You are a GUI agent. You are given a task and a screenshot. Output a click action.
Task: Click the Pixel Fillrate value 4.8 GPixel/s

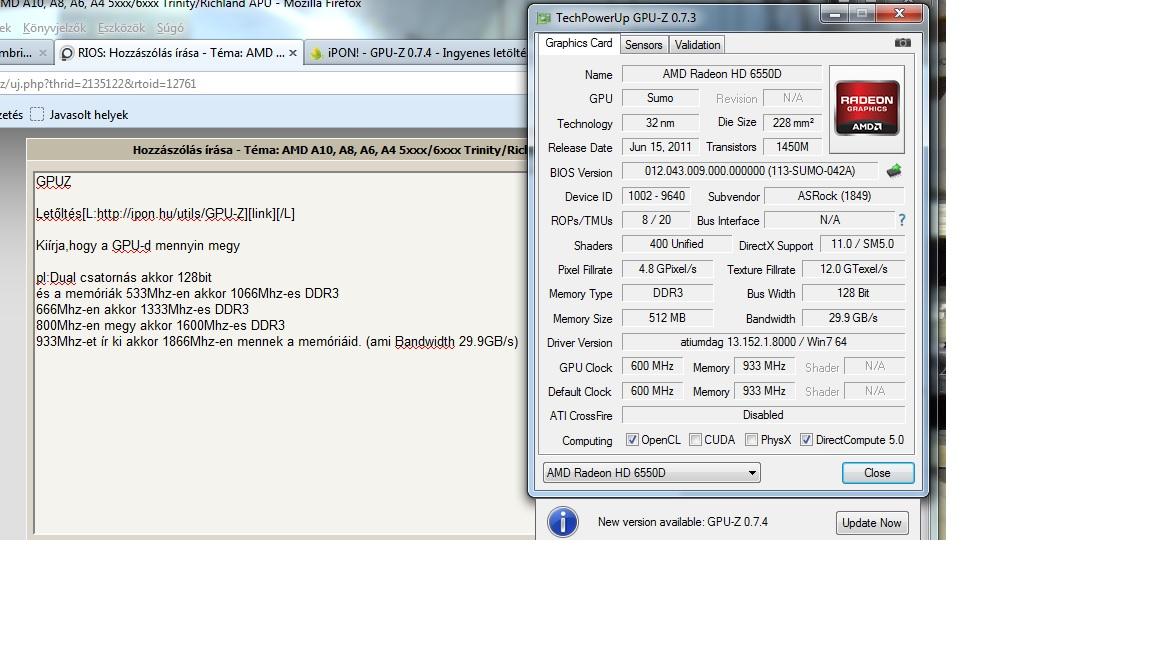[667, 269]
